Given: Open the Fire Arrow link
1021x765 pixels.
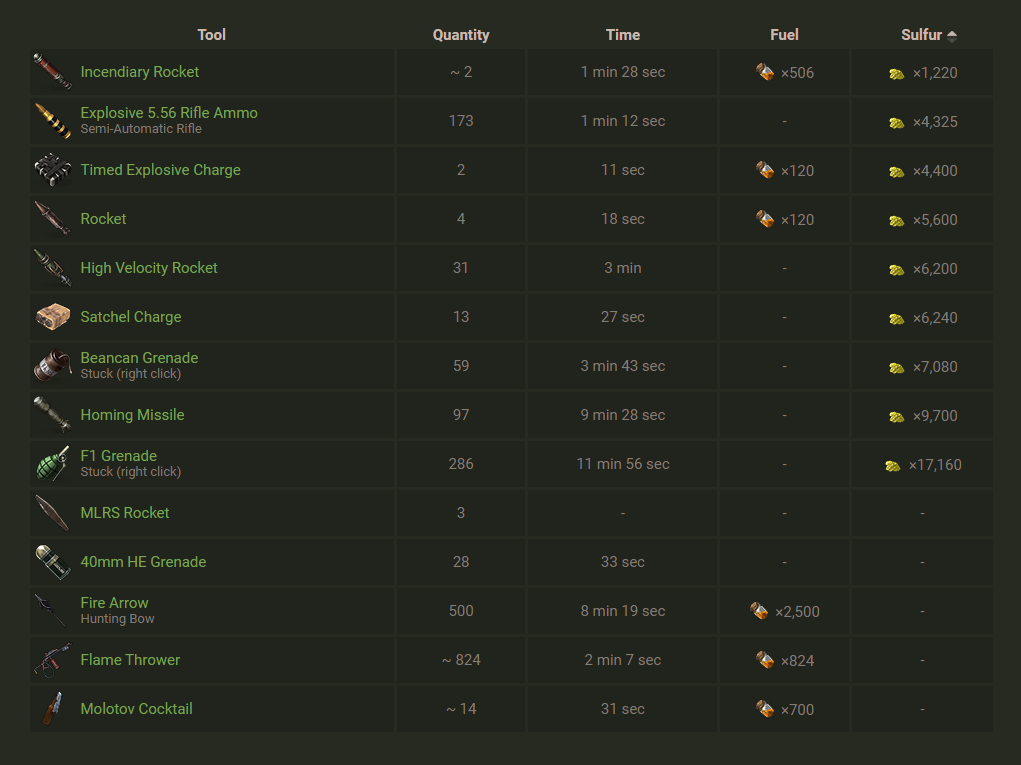Looking at the screenshot, I should [114, 603].
